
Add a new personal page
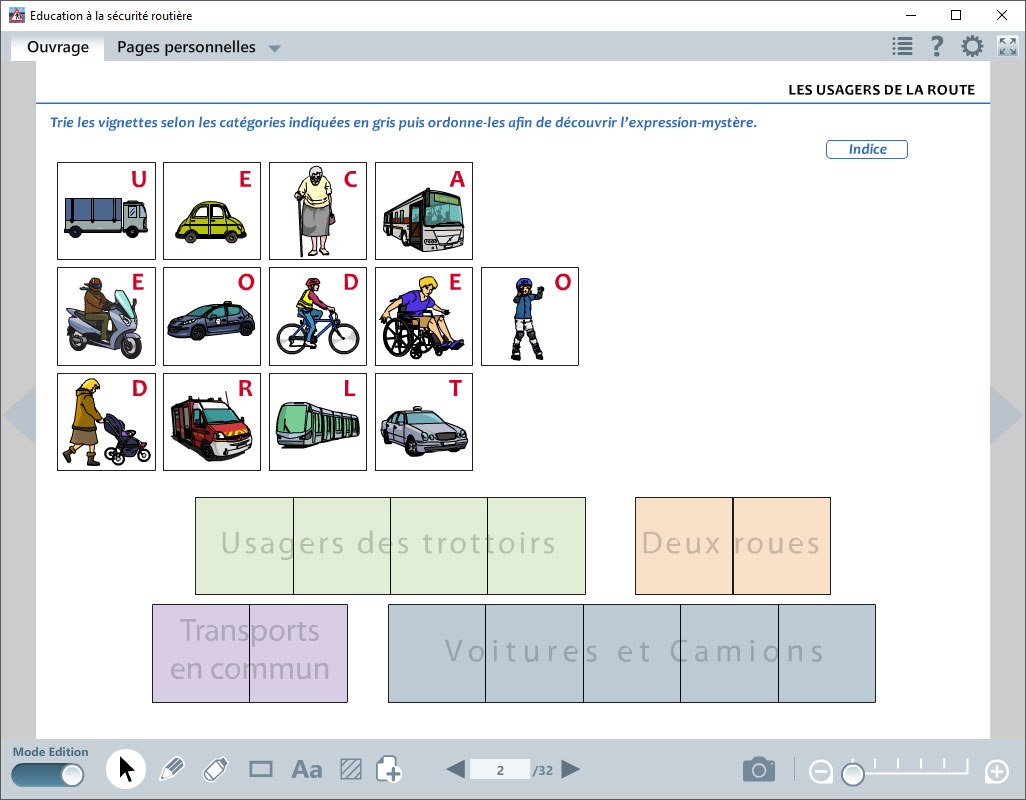389,769
